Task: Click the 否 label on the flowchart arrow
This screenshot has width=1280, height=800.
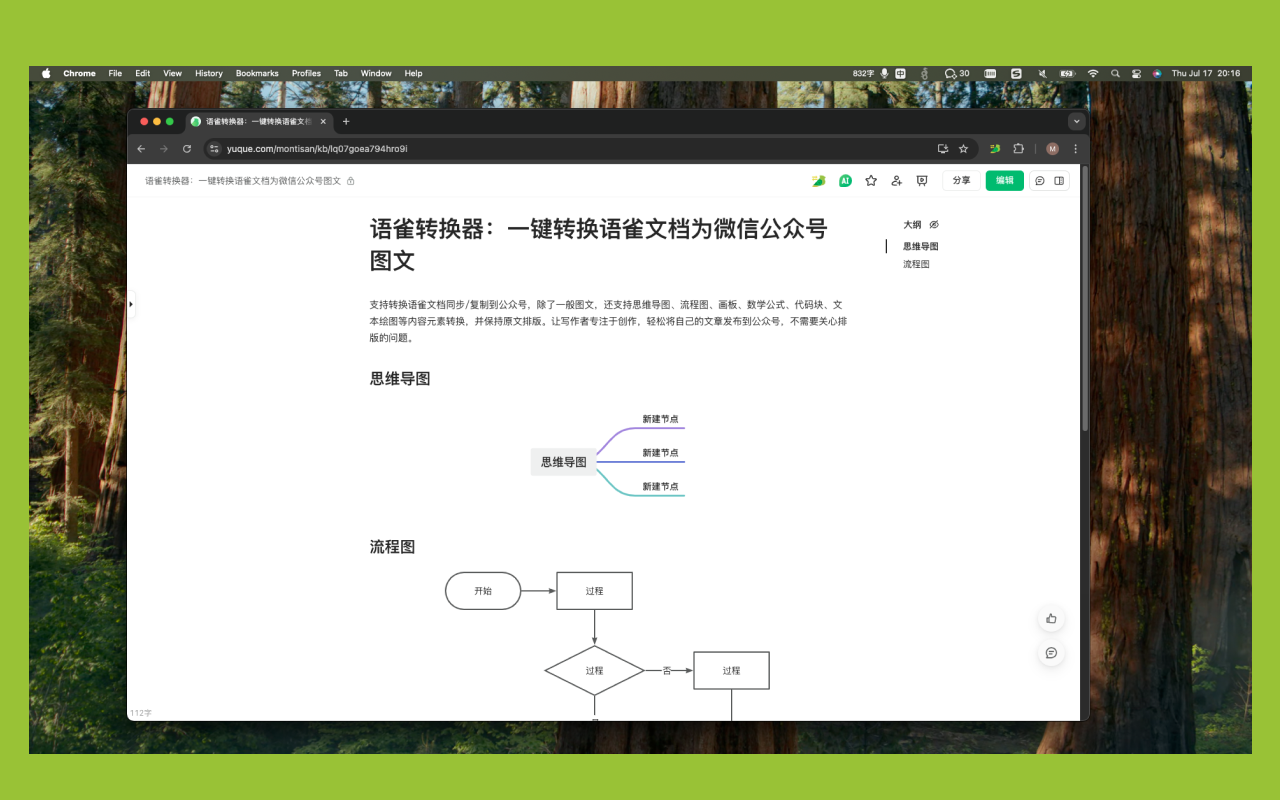Action: 667,671
